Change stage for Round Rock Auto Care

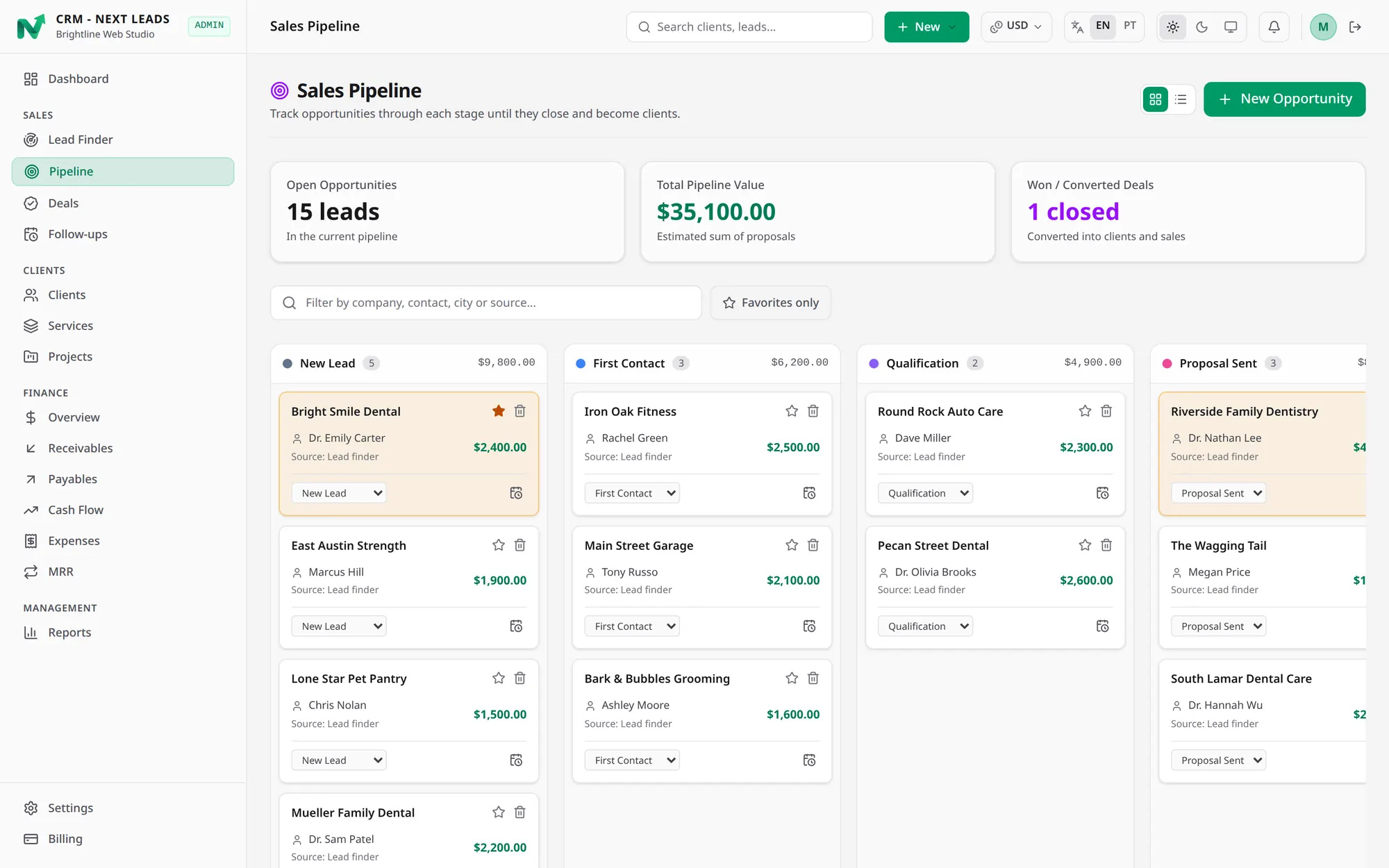[925, 493]
